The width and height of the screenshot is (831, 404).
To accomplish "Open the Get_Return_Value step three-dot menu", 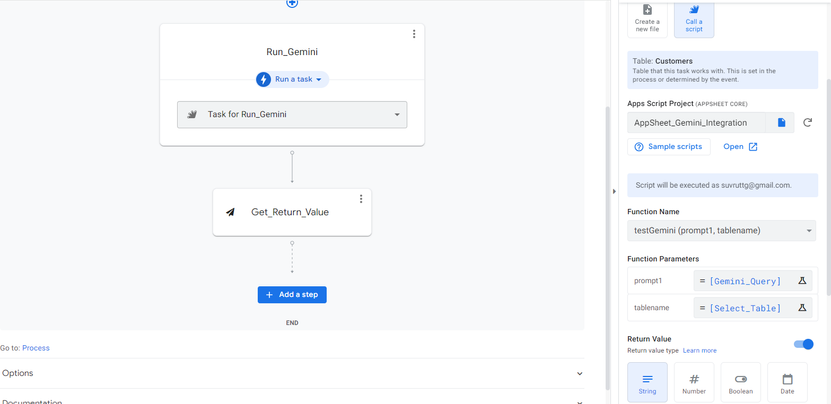I will point(361,199).
